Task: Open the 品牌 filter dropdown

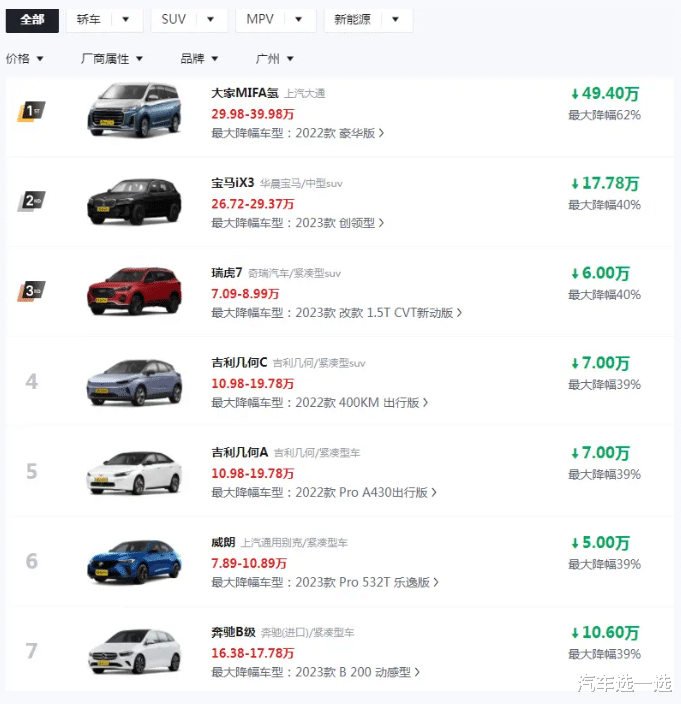Action: [x=199, y=58]
